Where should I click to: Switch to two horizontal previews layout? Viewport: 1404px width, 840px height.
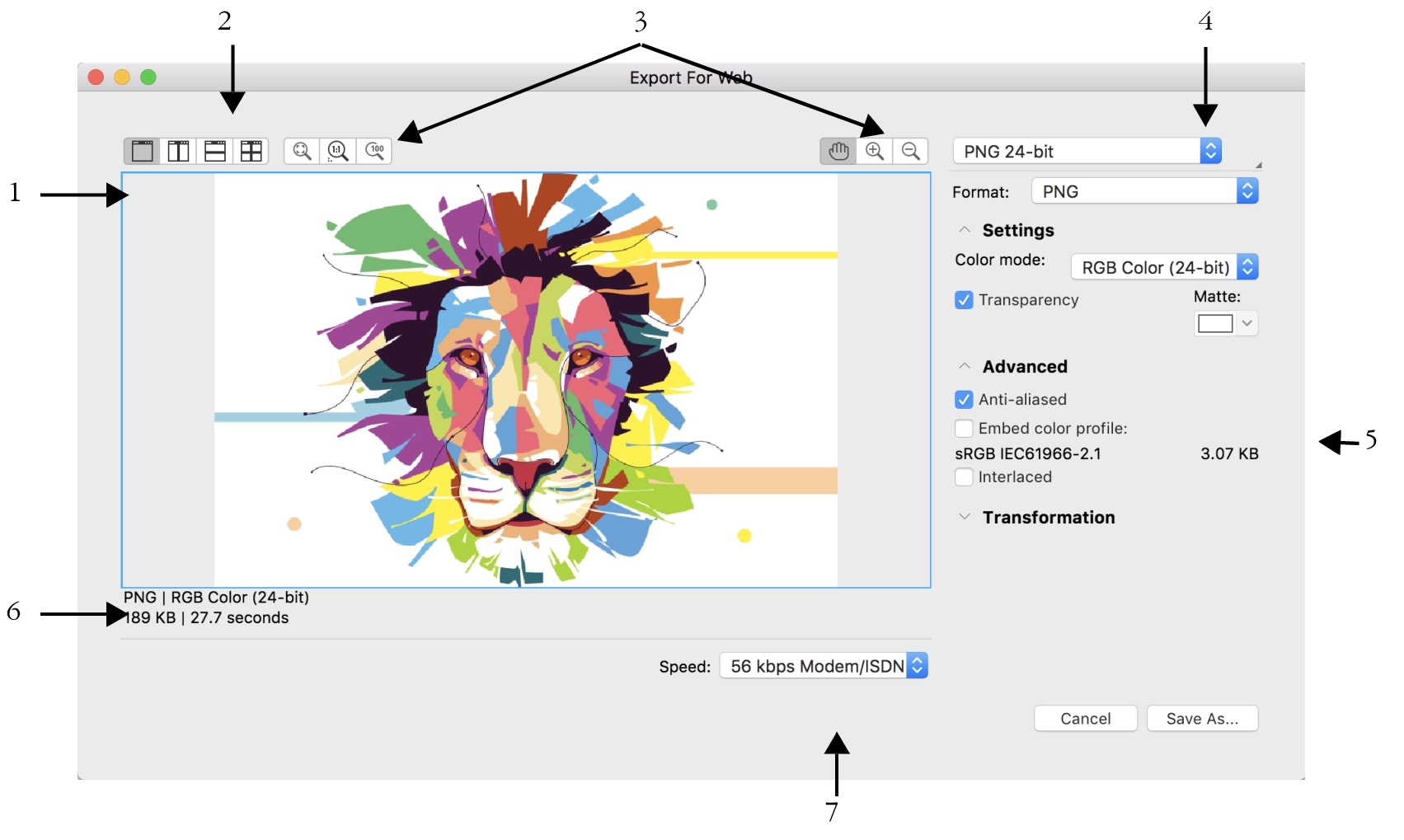[x=214, y=151]
